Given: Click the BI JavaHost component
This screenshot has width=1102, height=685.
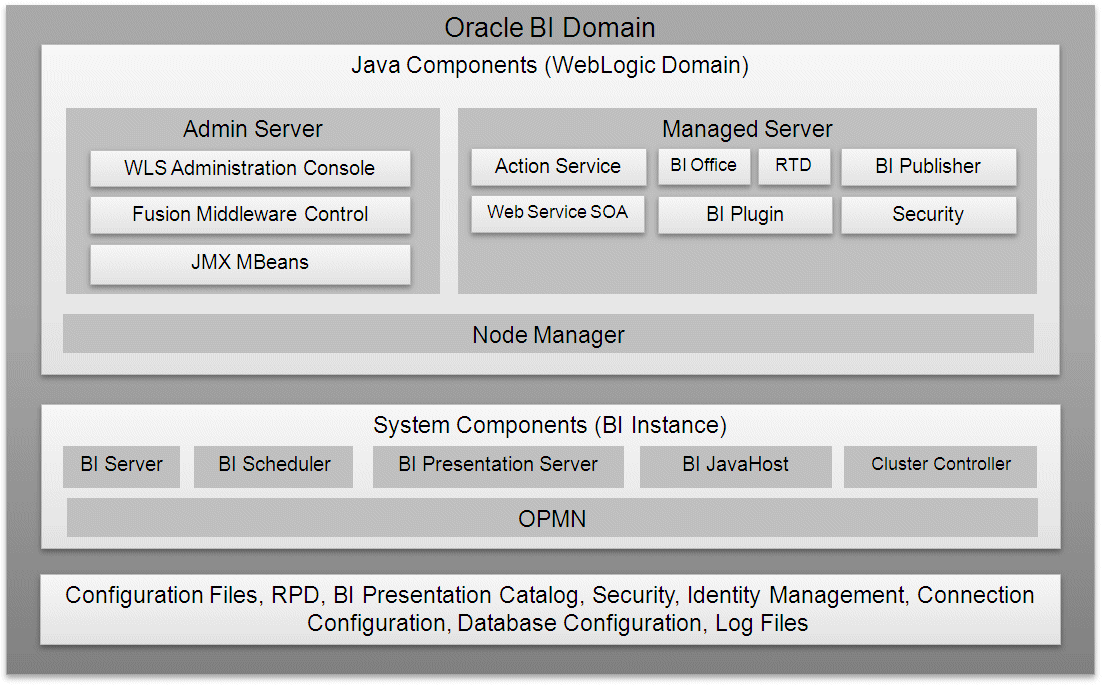Looking at the screenshot, I should (x=736, y=466).
